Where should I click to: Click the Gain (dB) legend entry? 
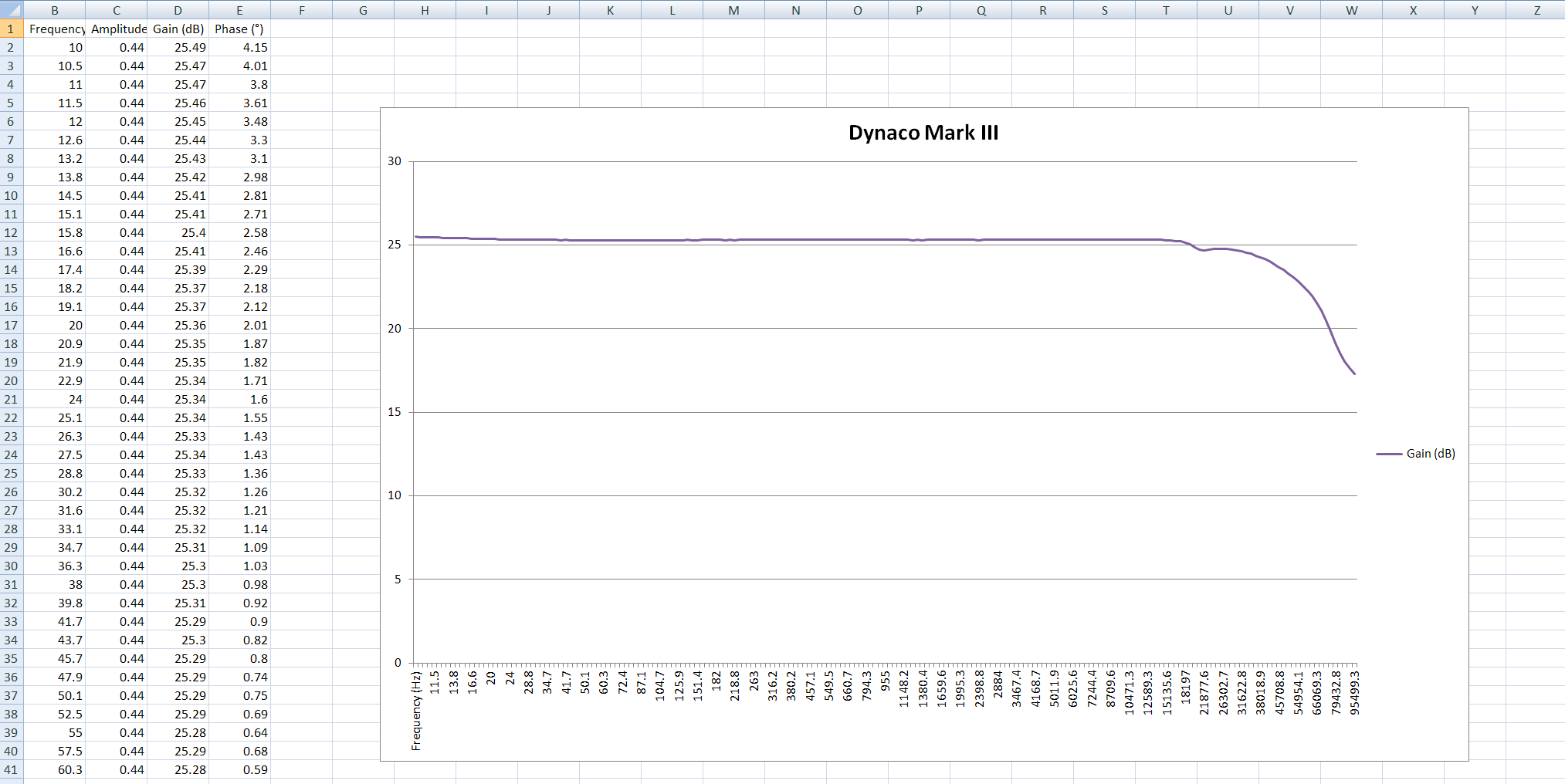click(1416, 454)
